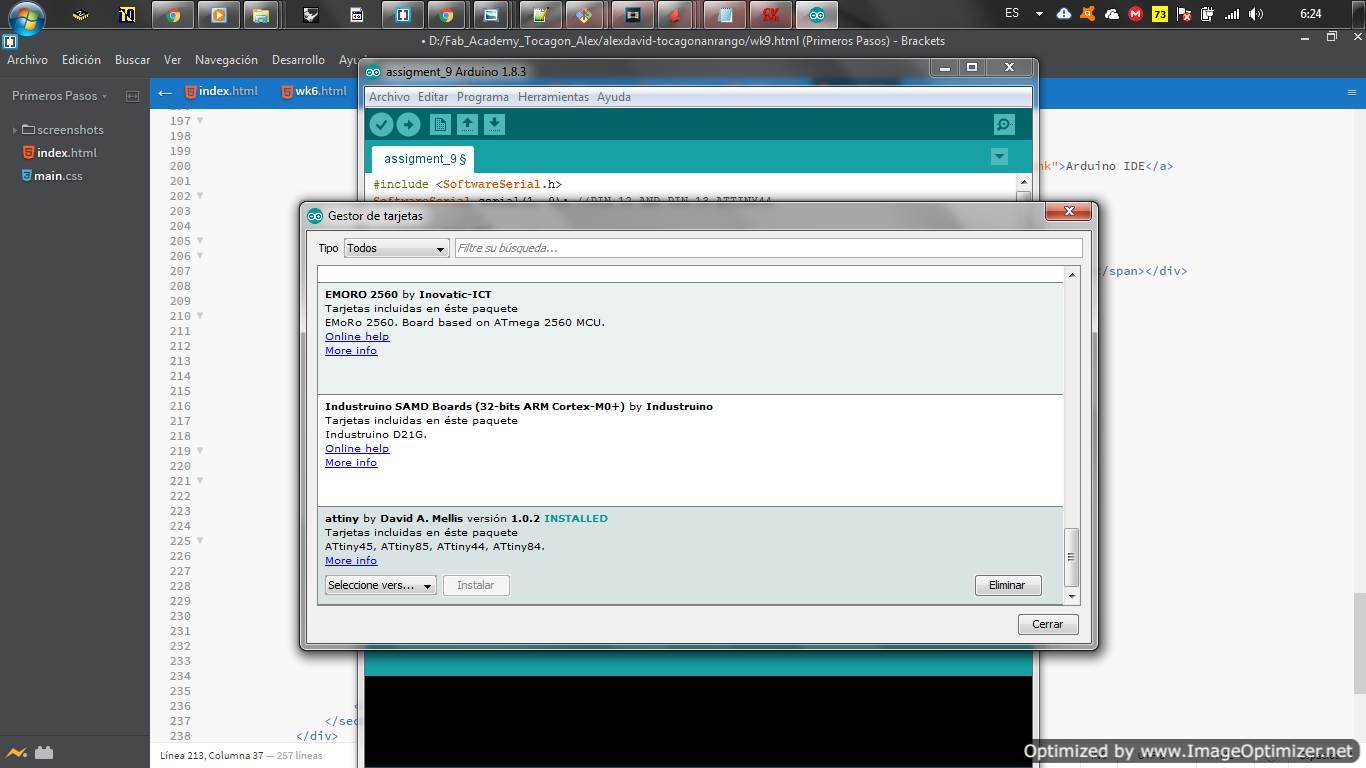This screenshot has width=1366, height=768.
Task: Save the sketch with Save icon
Action: tap(494, 124)
